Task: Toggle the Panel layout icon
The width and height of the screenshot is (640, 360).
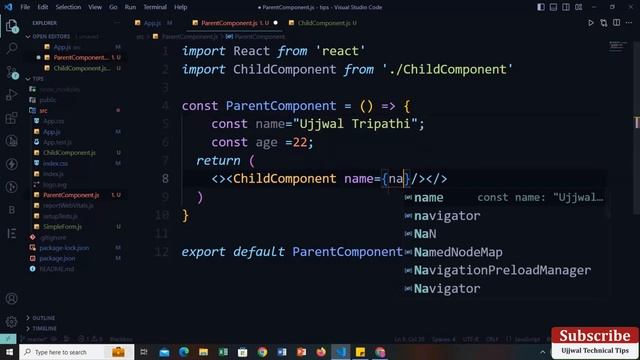Action: coord(553,7)
